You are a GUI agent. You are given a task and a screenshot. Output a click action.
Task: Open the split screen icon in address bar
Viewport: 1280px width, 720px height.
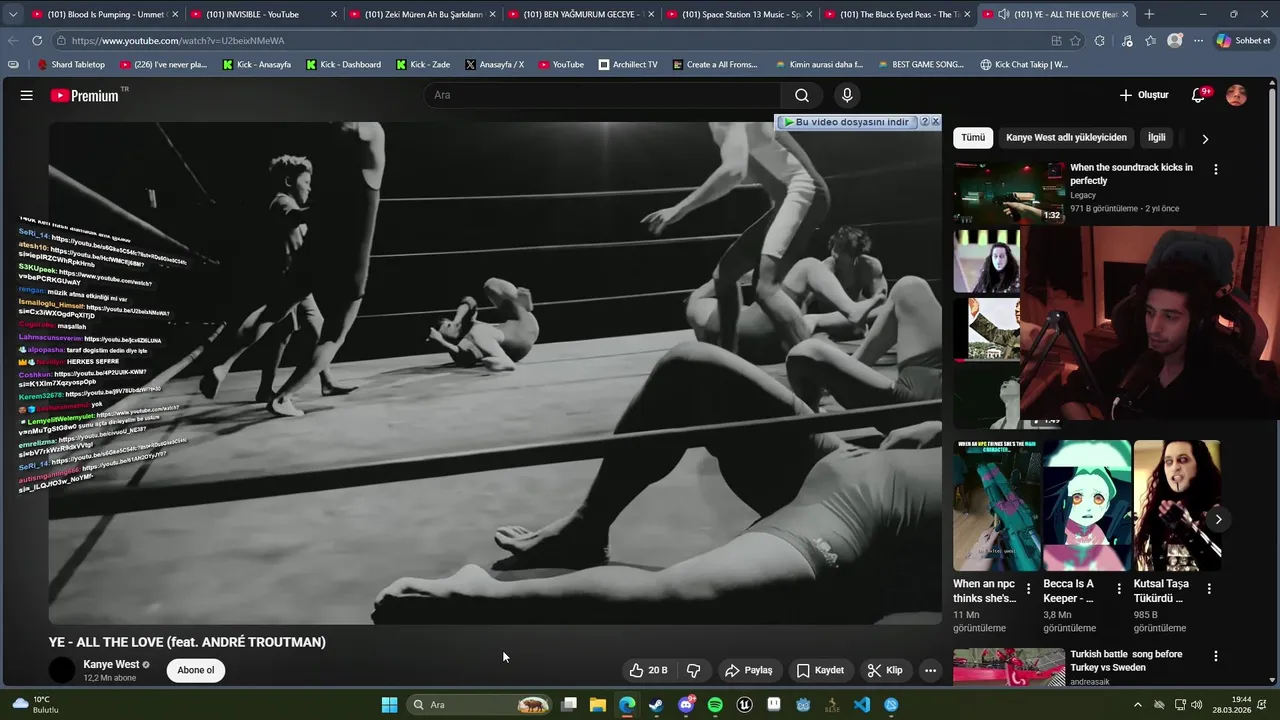1056,41
